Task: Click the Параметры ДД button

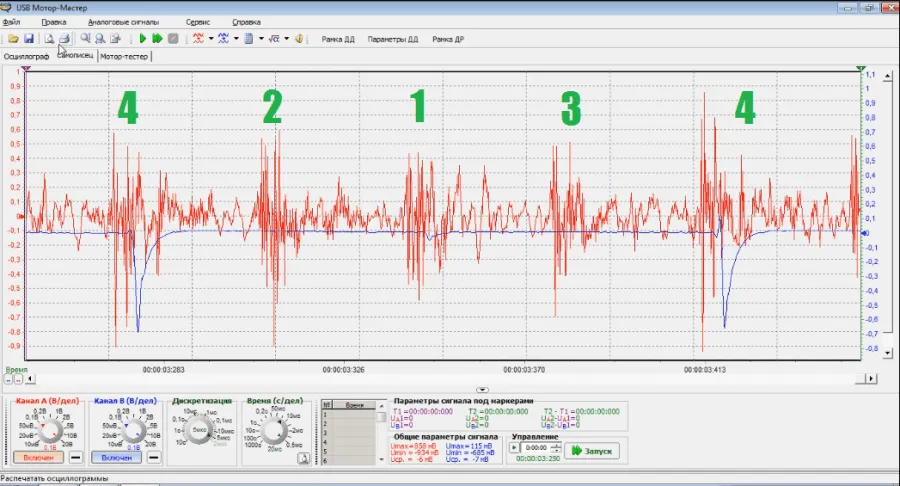Action: click(x=393, y=39)
